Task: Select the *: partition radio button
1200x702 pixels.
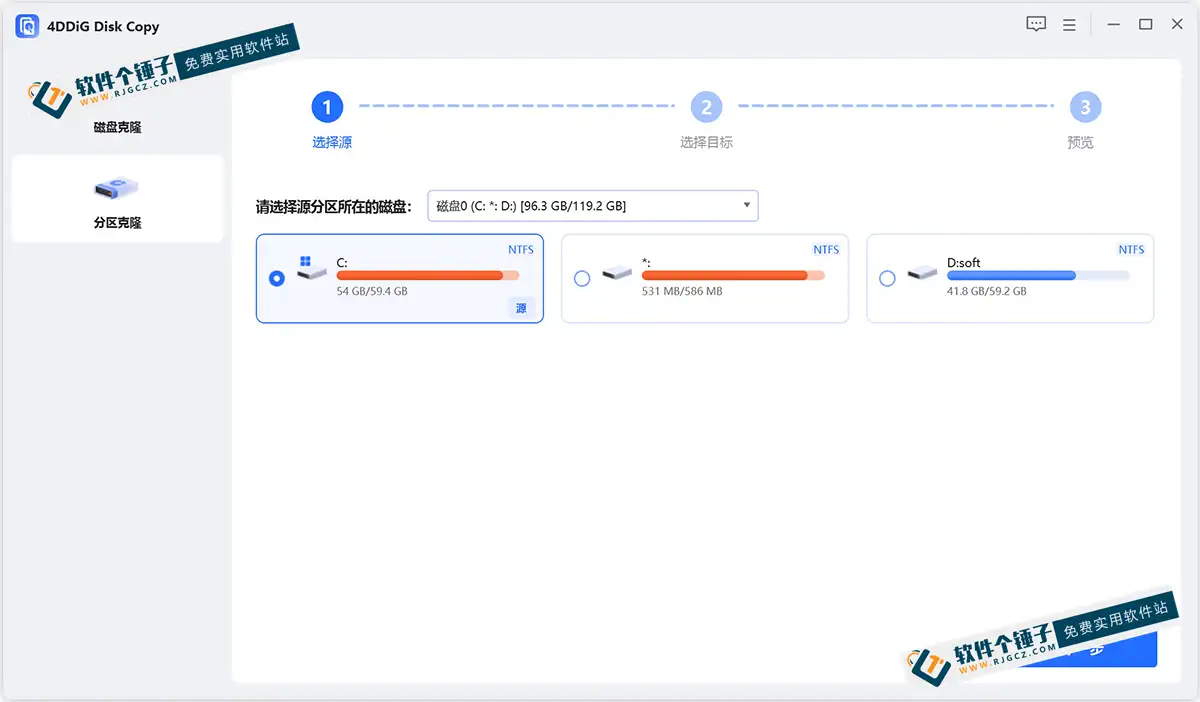Action: [582, 279]
